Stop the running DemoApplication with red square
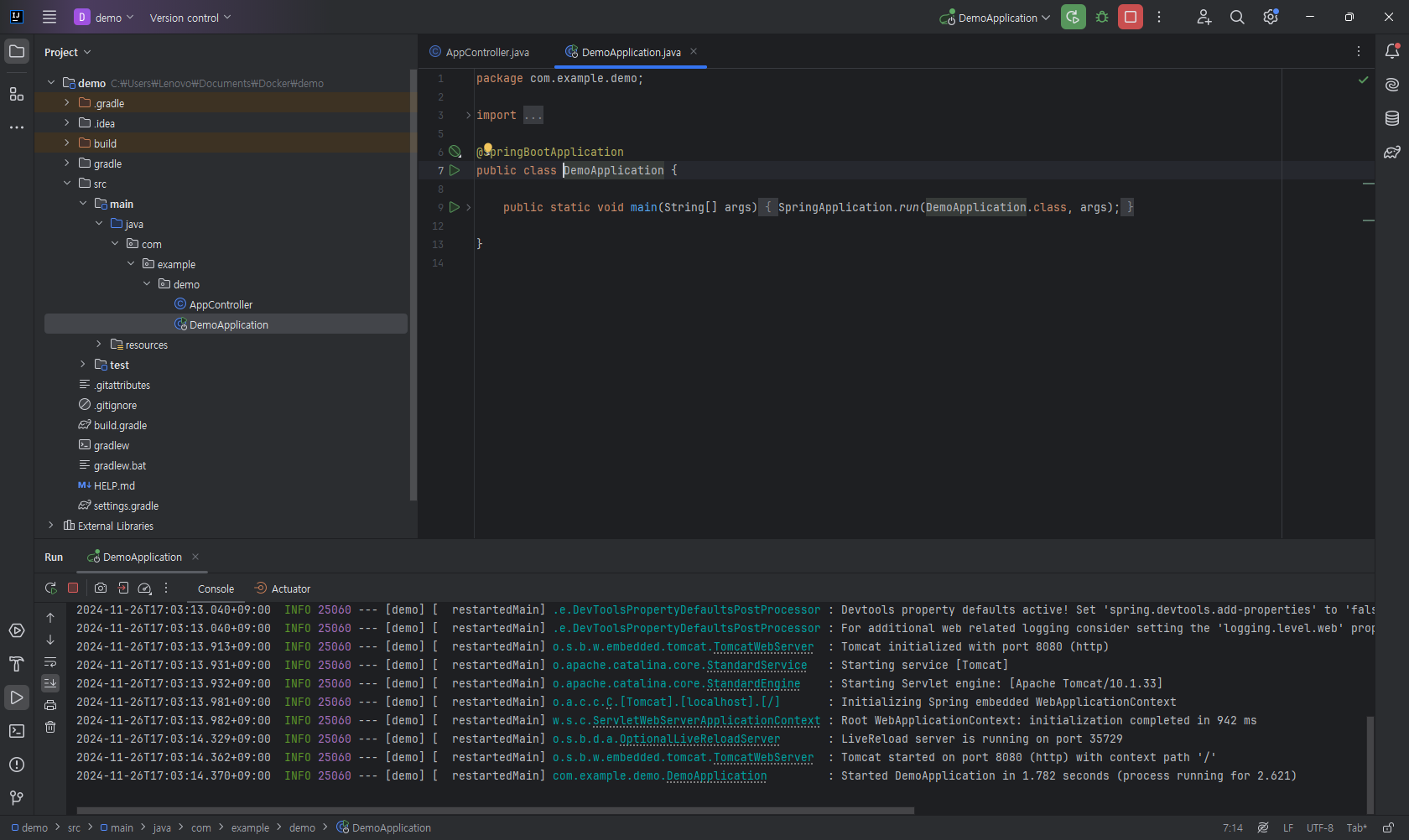The image size is (1409, 840). 1130,17
